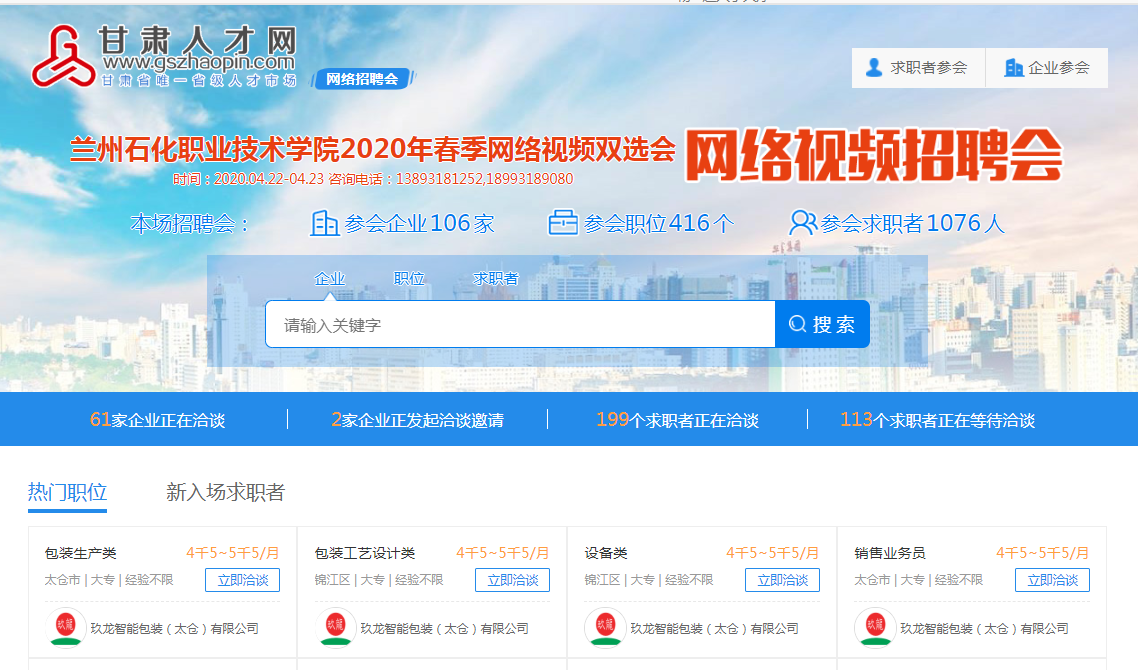1138x670 pixels.
Task: Click the 搜索 search button
Action: coord(822,324)
